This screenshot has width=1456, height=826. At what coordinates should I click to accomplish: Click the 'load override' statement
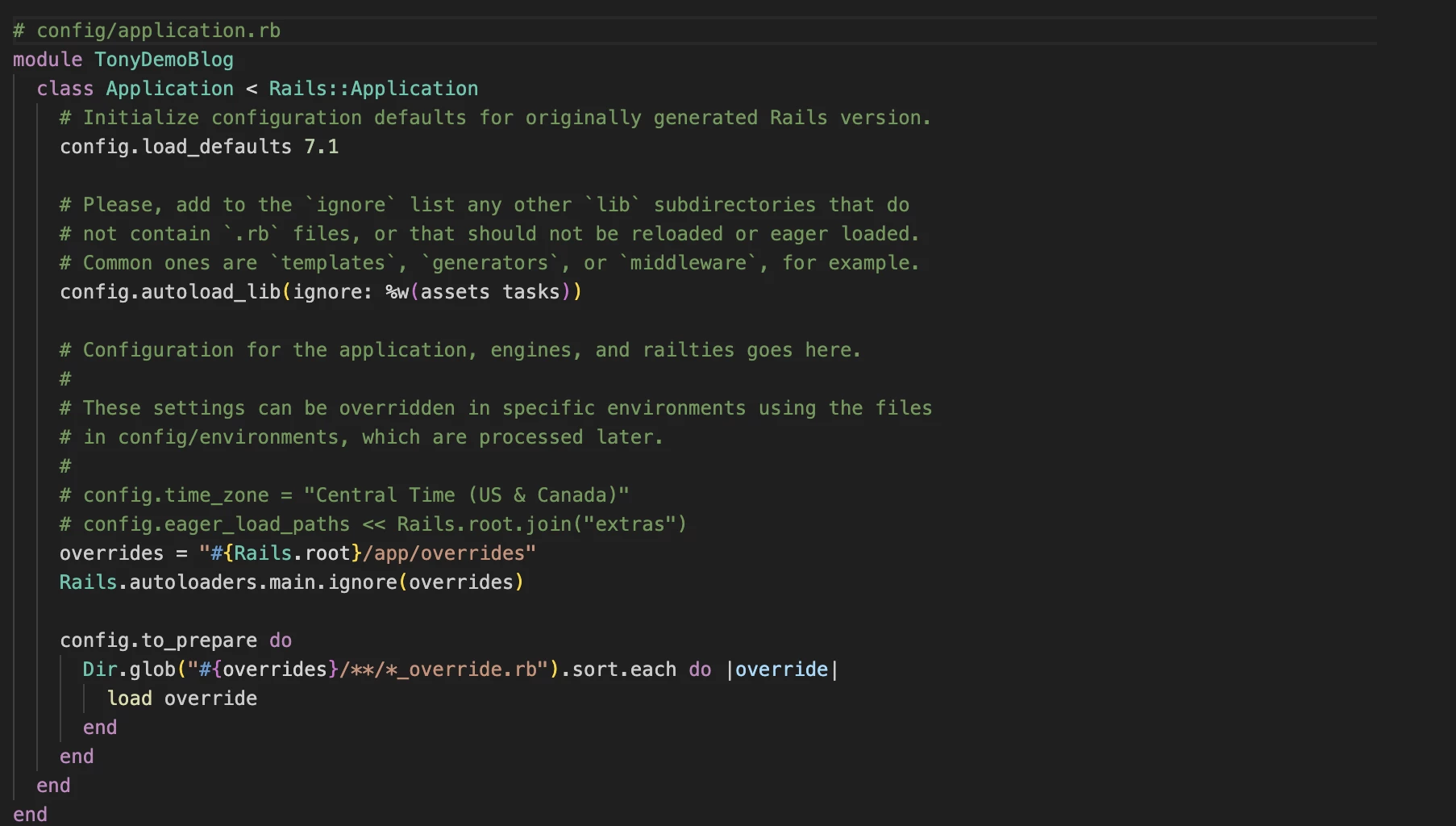click(x=182, y=699)
